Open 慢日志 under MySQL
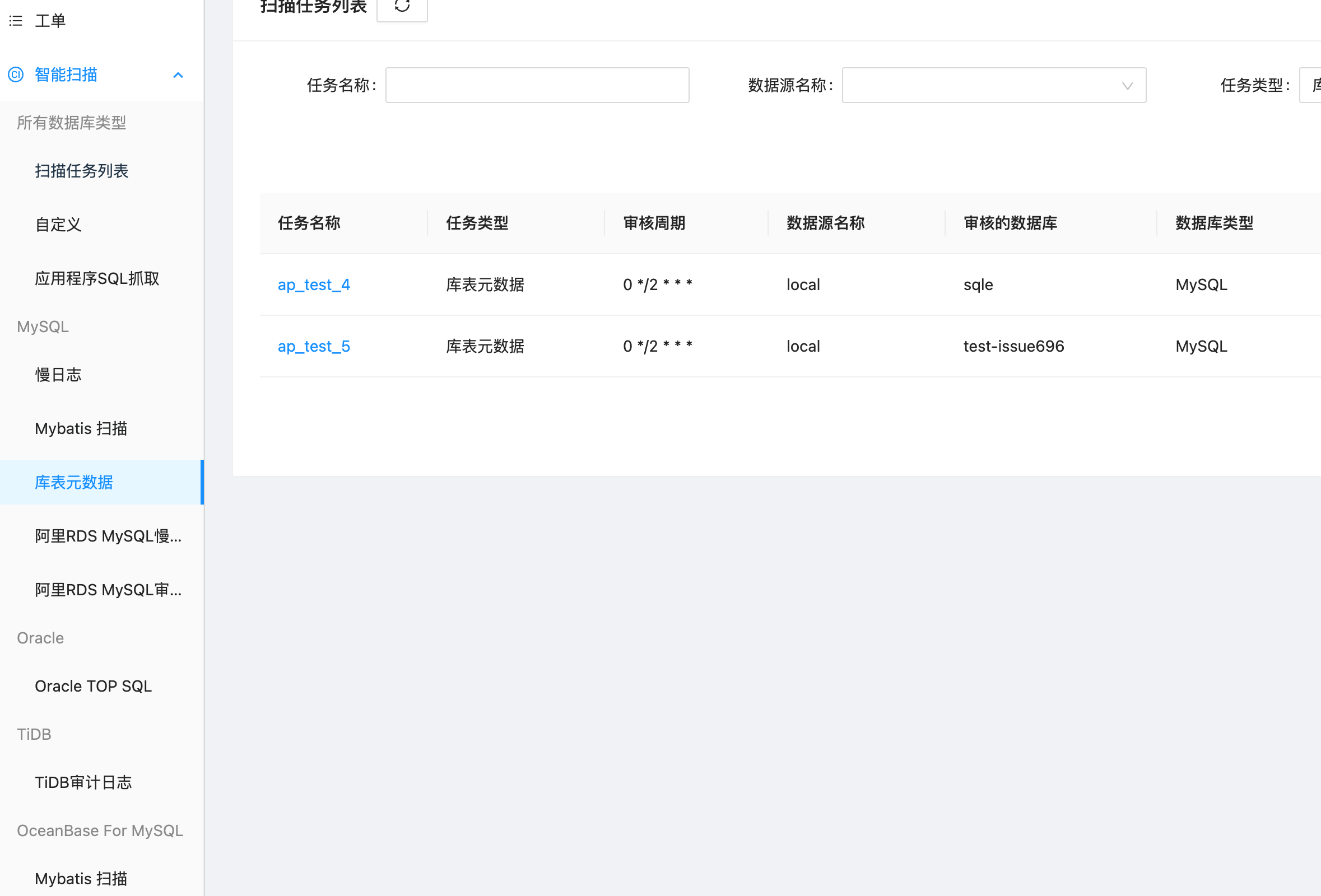1321x896 pixels. point(58,375)
